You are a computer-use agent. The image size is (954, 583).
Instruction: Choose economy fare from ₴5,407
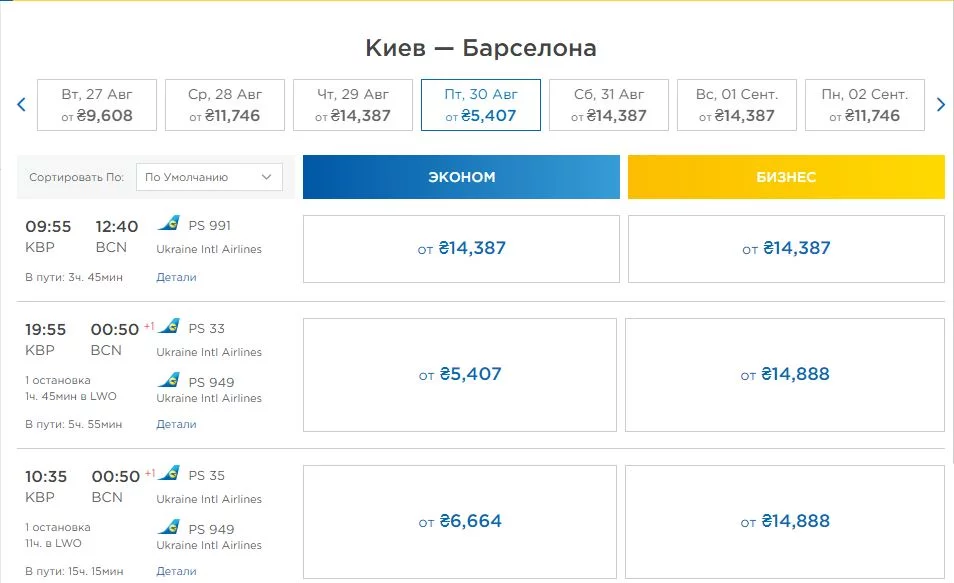tap(461, 375)
